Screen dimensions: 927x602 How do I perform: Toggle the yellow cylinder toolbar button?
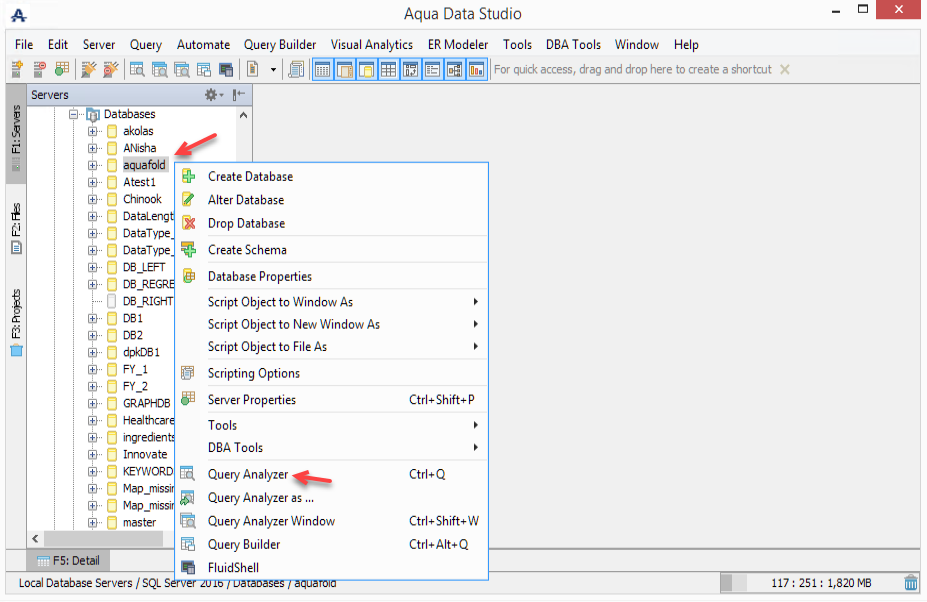click(367, 70)
